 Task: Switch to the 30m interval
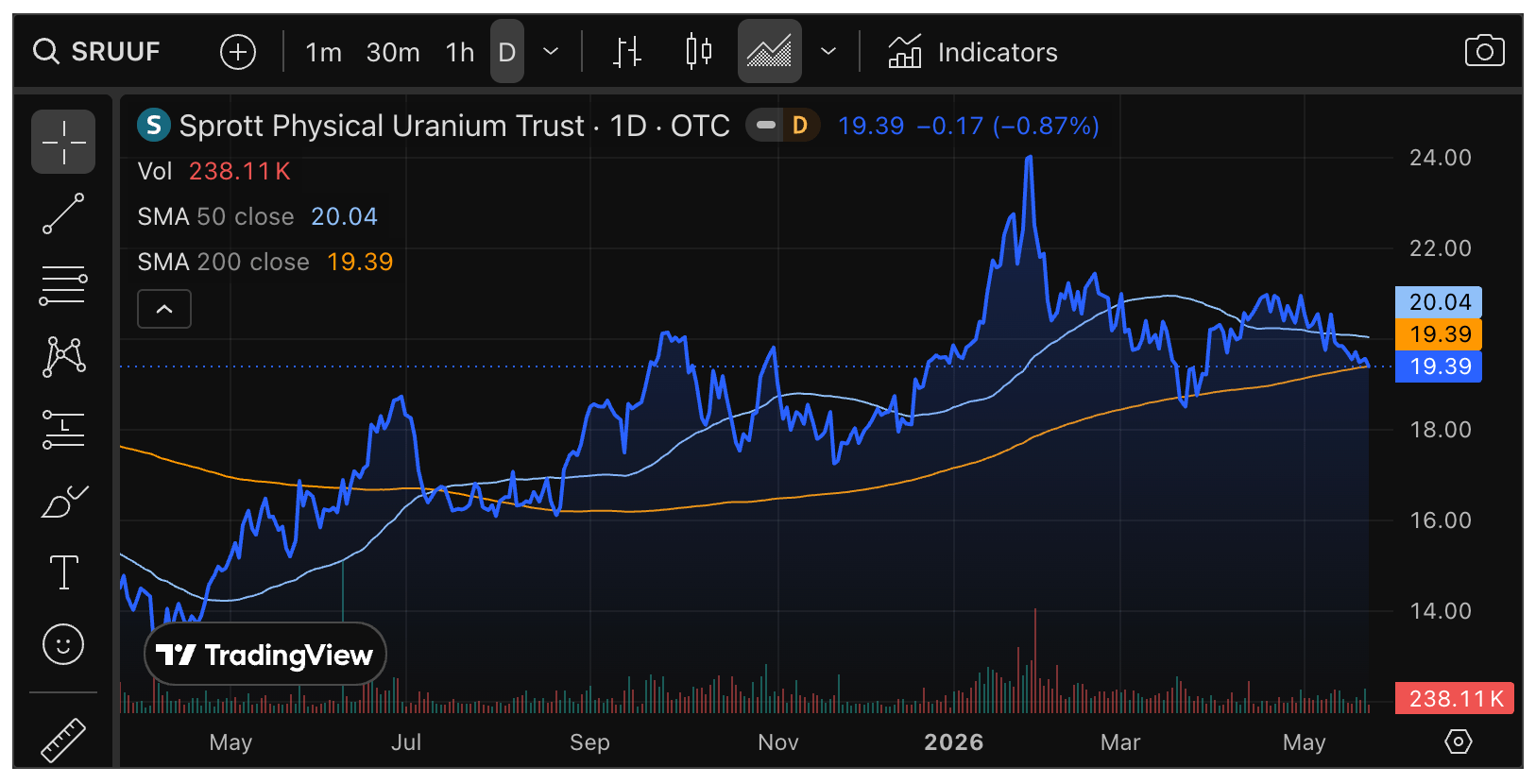click(393, 52)
